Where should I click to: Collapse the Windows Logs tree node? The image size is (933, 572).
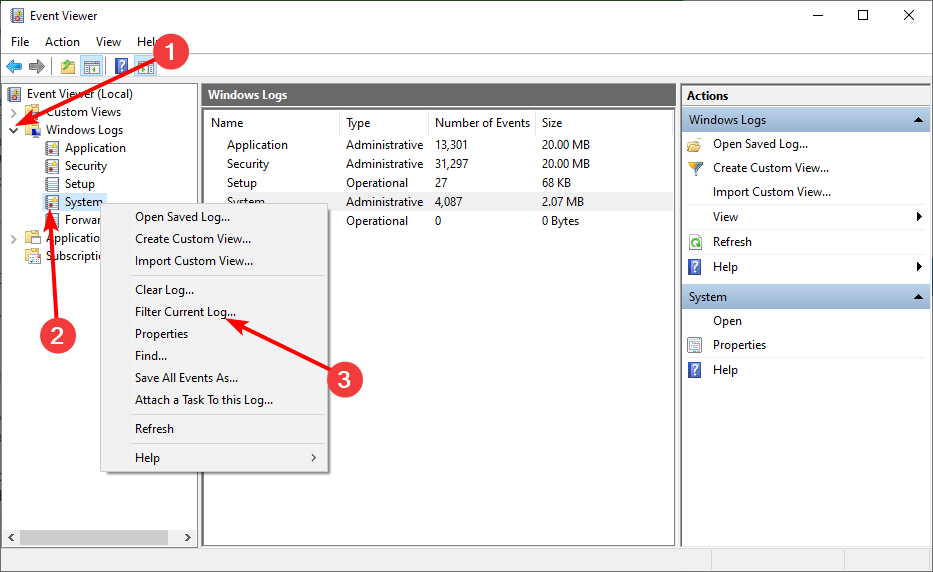pyautogui.click(x=14, y=130)
